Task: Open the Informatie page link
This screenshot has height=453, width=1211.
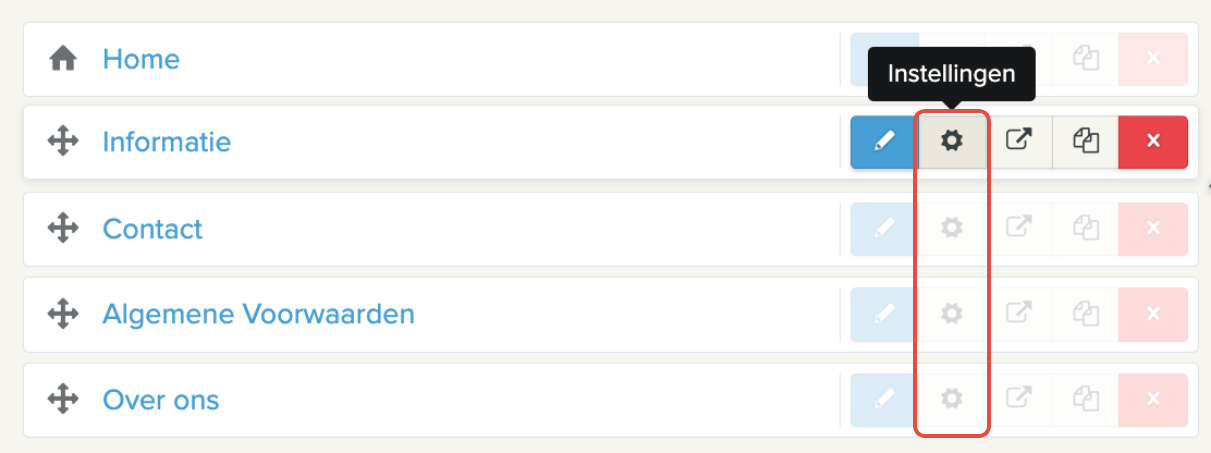Action: tap(166, 142)
